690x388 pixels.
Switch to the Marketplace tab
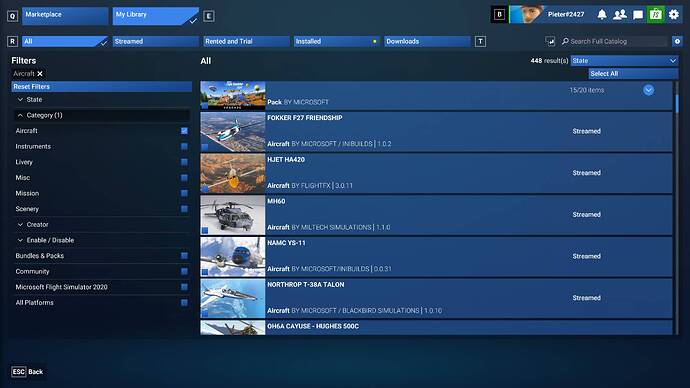point(65,16)
